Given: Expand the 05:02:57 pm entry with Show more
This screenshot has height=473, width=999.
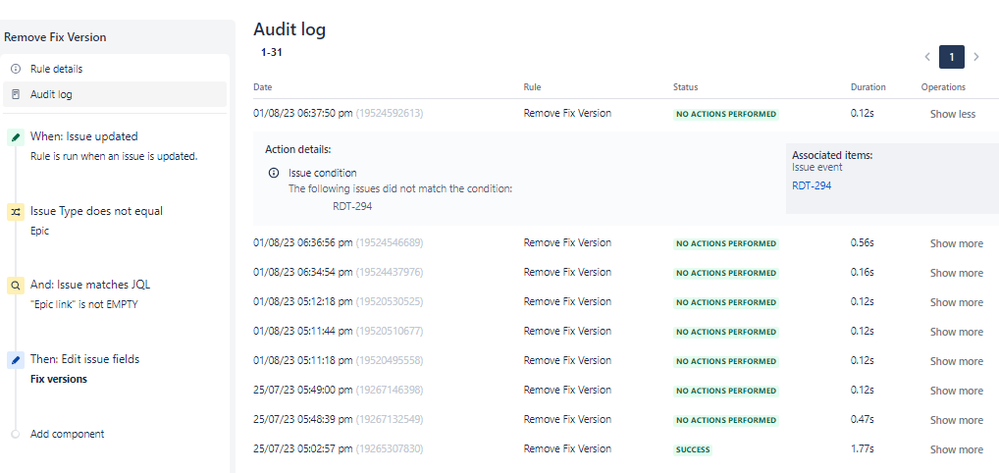Looking at the screenshot, I should click(956, 449).
